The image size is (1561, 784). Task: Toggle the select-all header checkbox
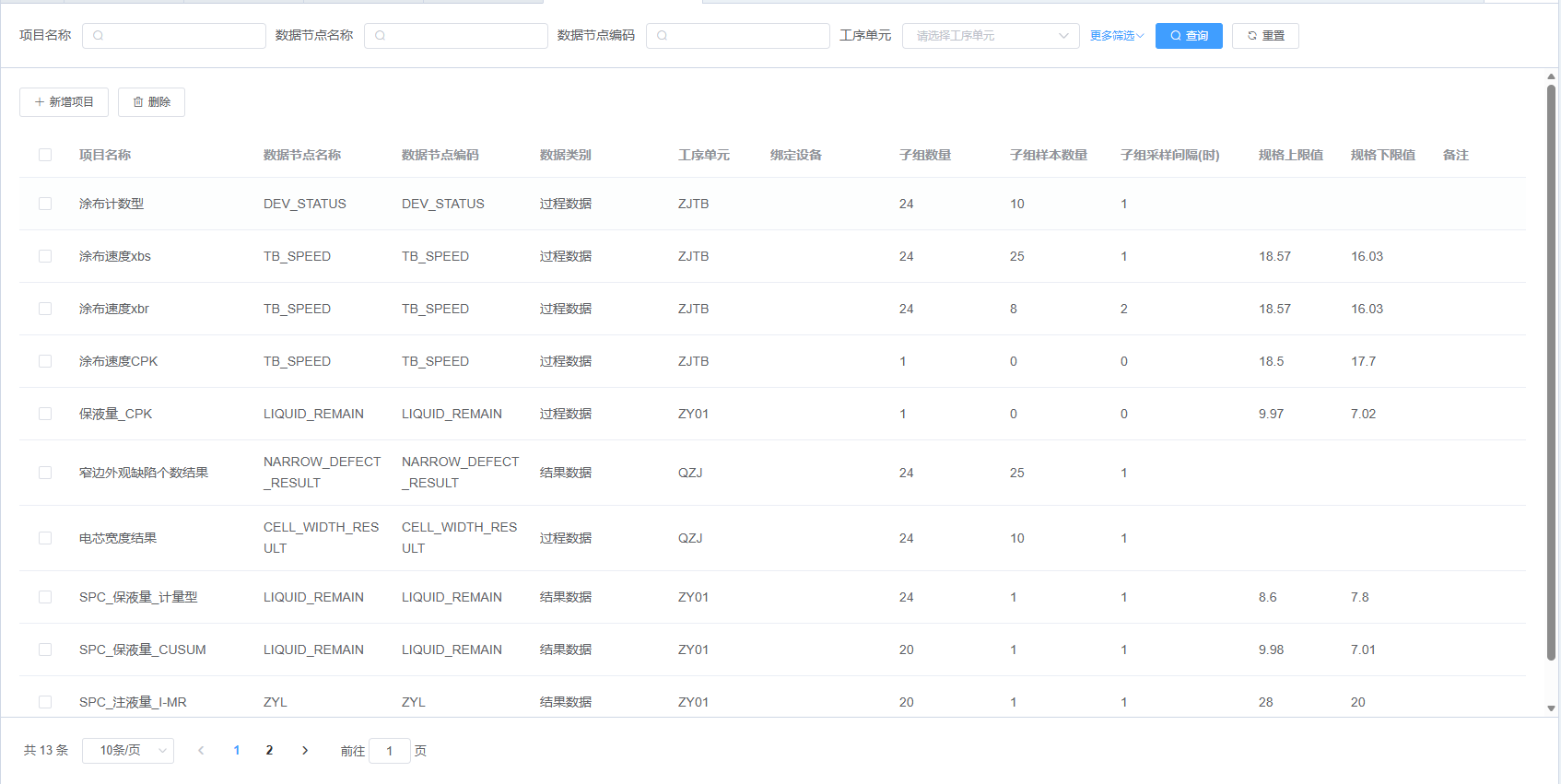point(45,155)
